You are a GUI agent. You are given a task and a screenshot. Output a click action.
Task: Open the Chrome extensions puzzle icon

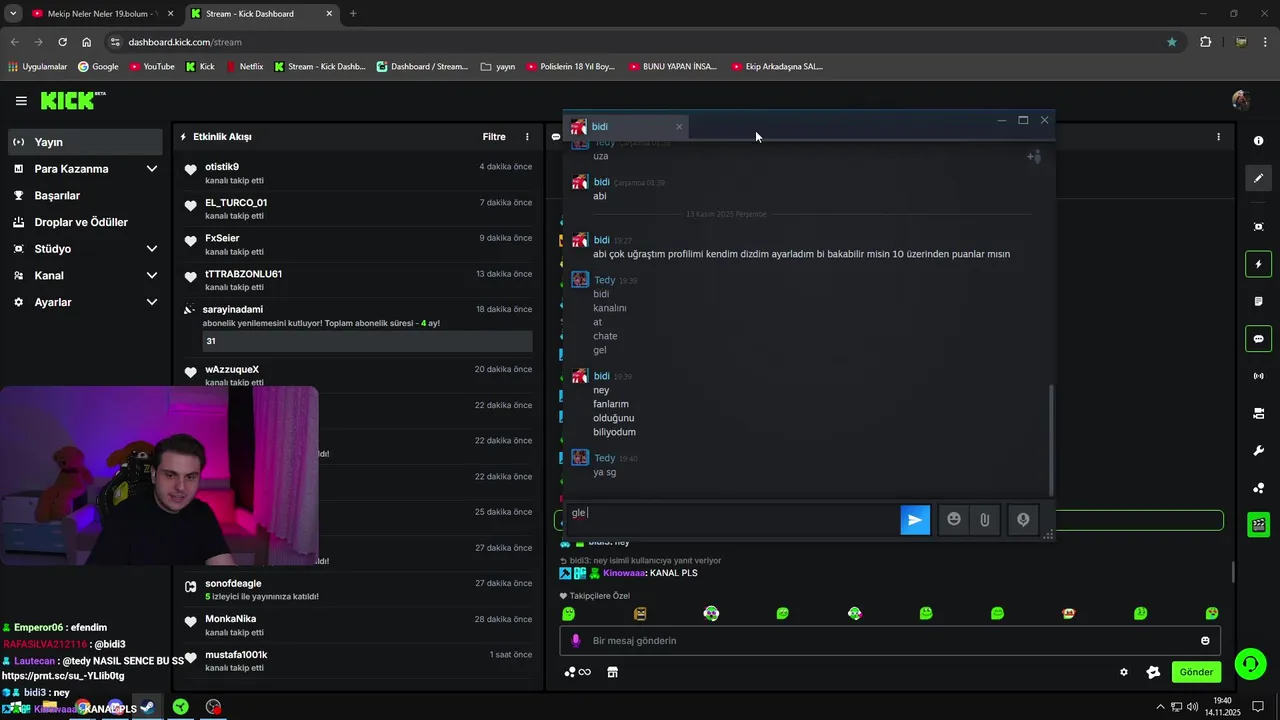1205,42
